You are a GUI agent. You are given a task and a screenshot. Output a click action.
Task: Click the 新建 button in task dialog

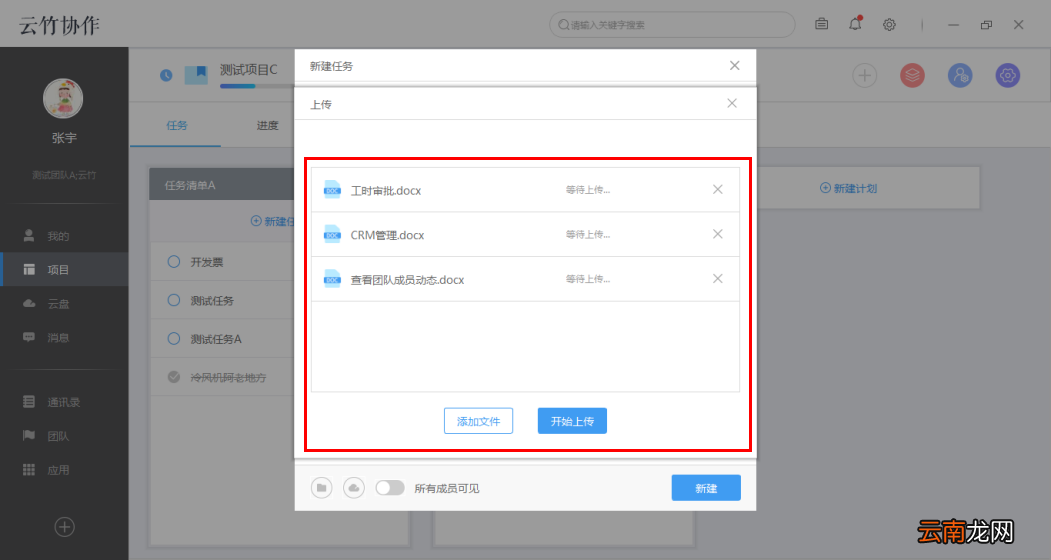pyautogui.click(x=706, y=488)
